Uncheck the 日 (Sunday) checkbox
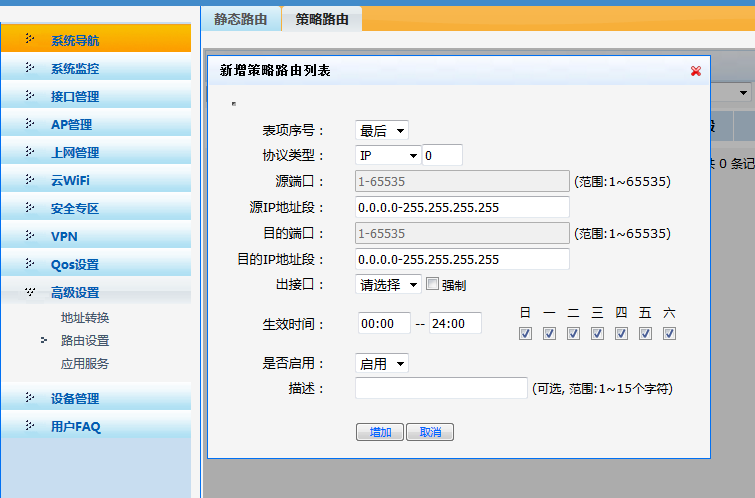 525,333
